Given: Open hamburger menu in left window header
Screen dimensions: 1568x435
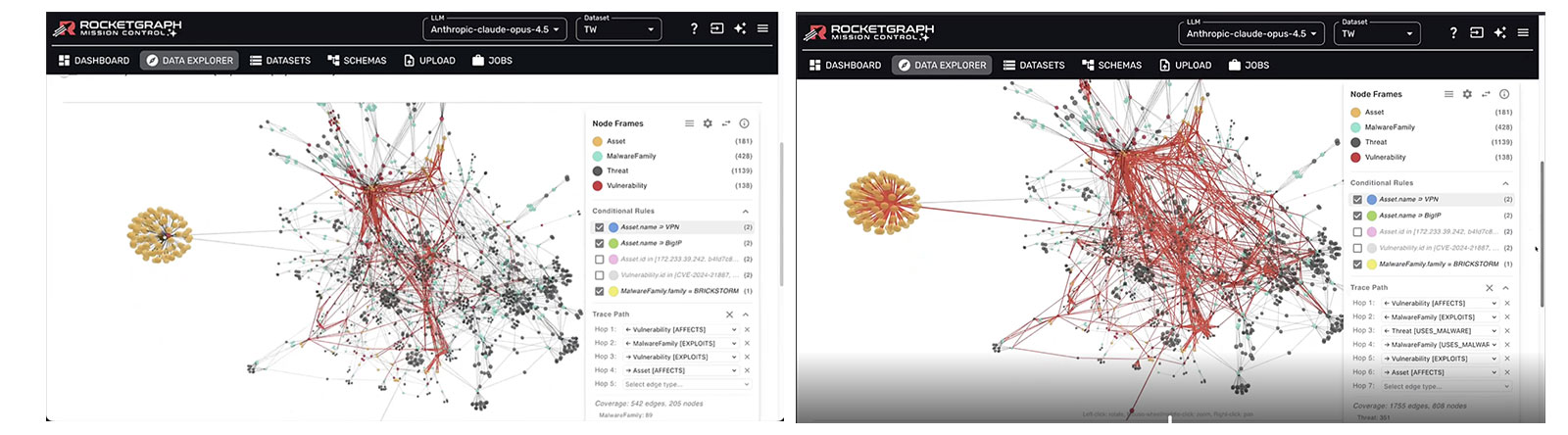Looking at the screenshot, I should click(x=762, y=29).
